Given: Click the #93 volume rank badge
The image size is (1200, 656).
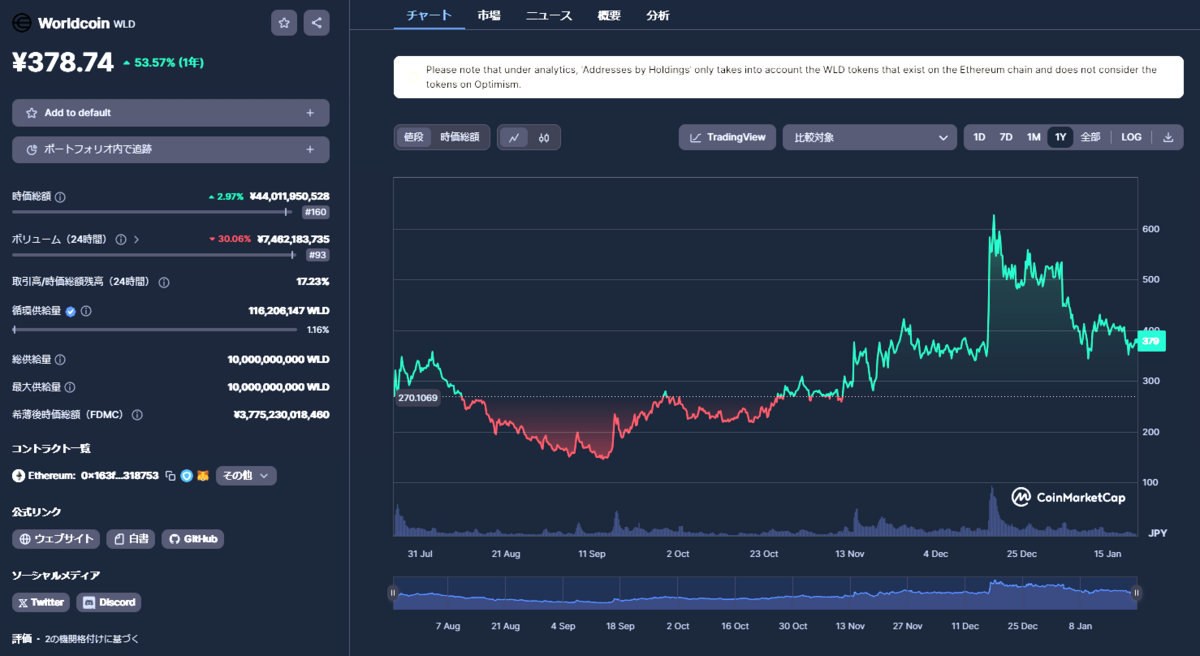Looking at the screenshot, I should [317, 255].
